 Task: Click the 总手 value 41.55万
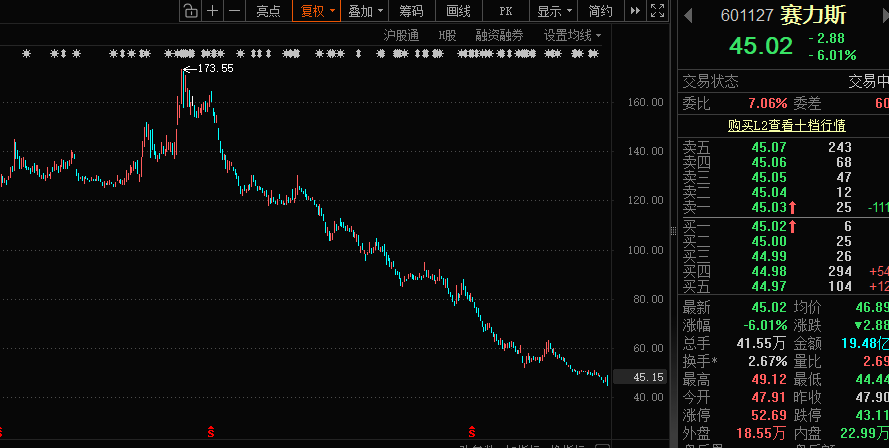tap(761, 343)
